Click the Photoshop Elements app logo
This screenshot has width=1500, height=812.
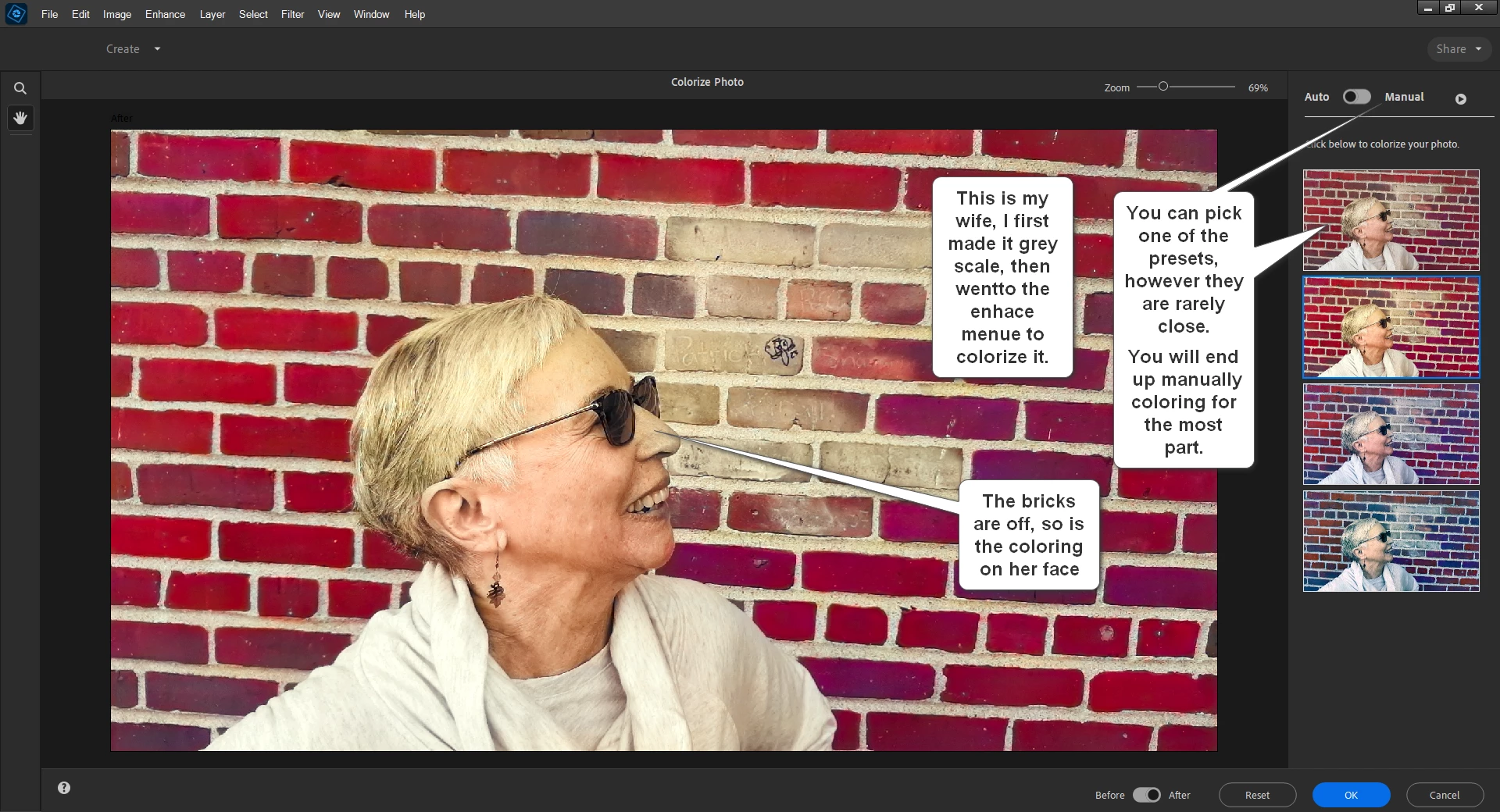click(x=16, y=14)
